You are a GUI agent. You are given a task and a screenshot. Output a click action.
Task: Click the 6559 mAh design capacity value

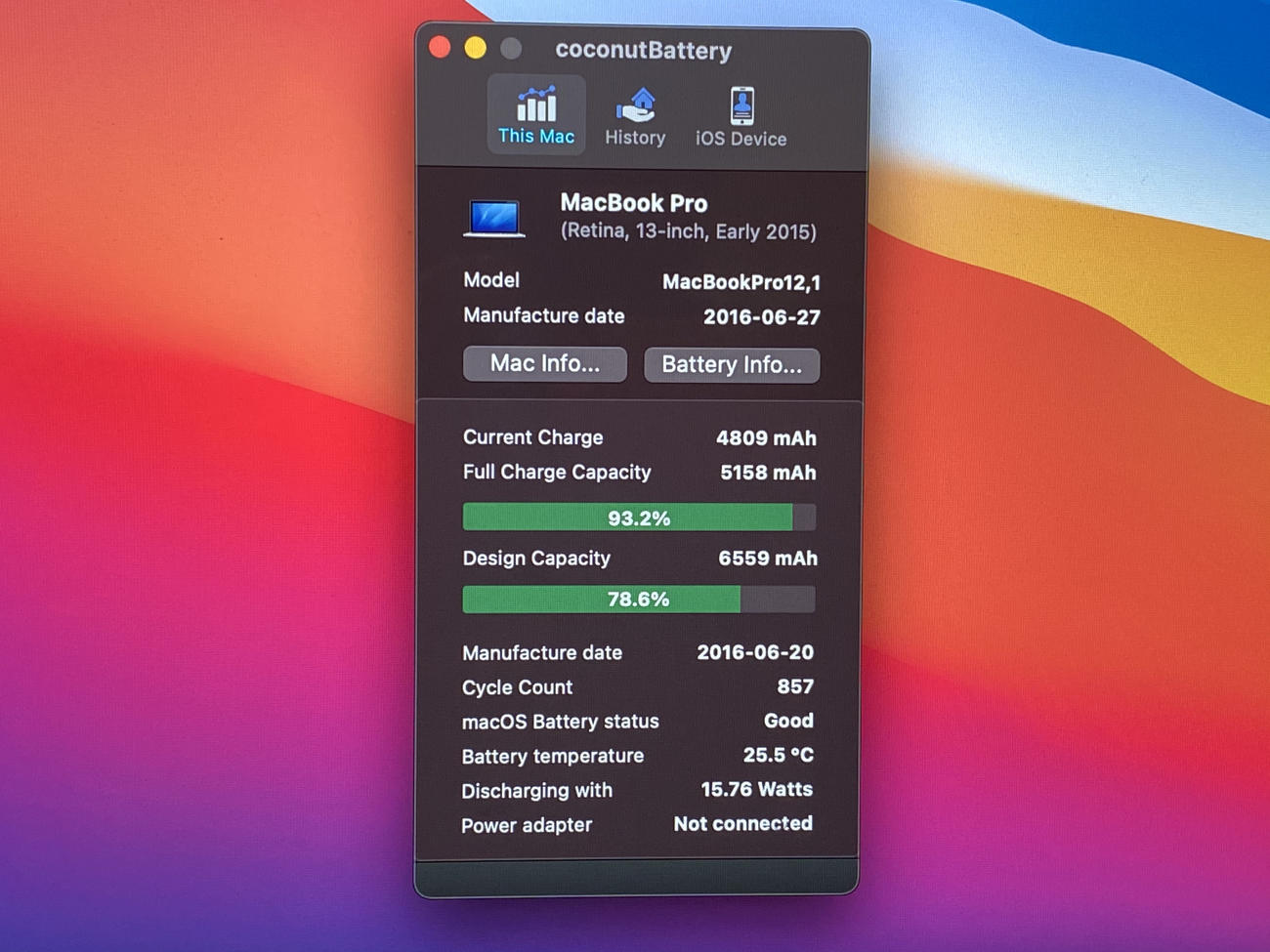(x=768, y=559)
